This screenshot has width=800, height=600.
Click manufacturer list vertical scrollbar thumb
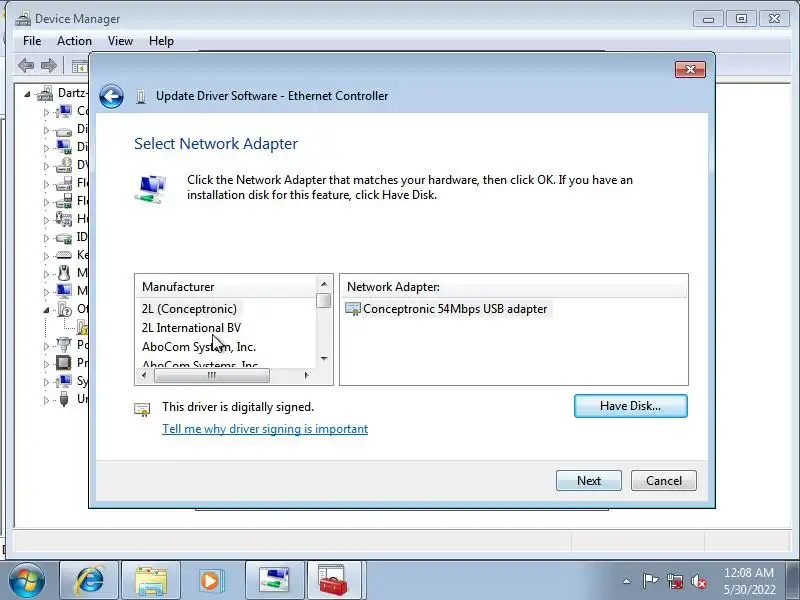(x=324, y=300)
